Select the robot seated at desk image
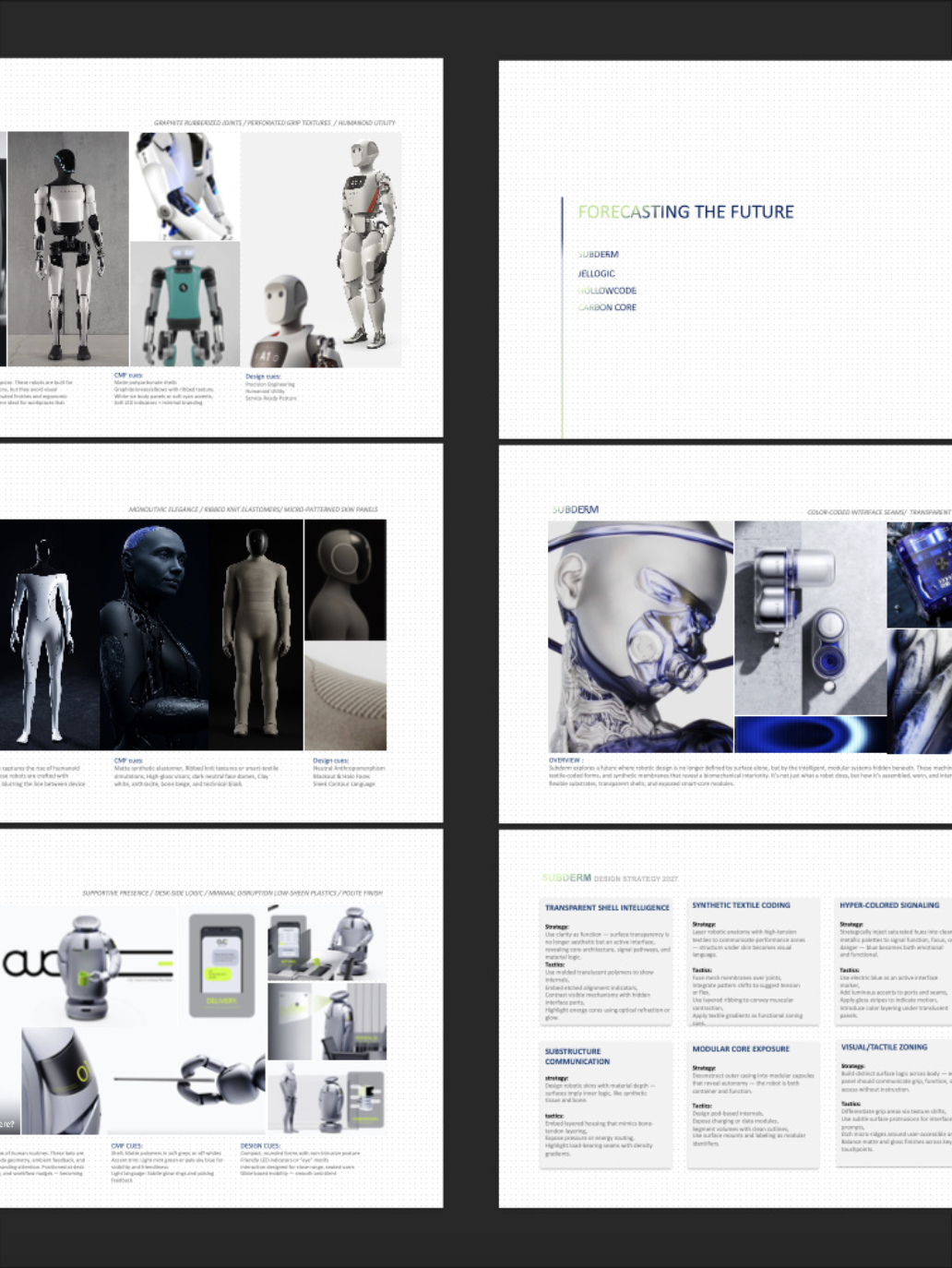This screenshot has width=952, height=1268. [x=327, y=942]
